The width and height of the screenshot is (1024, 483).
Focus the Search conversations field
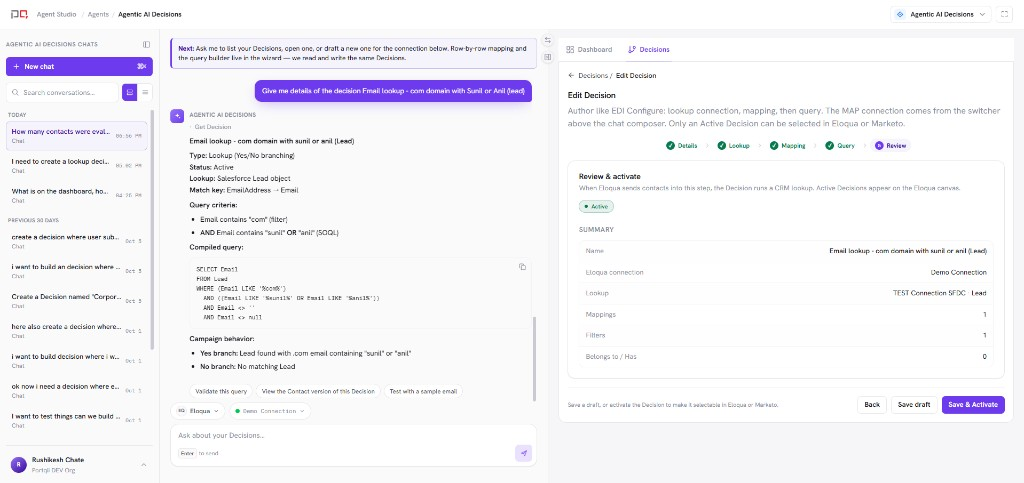63,93
